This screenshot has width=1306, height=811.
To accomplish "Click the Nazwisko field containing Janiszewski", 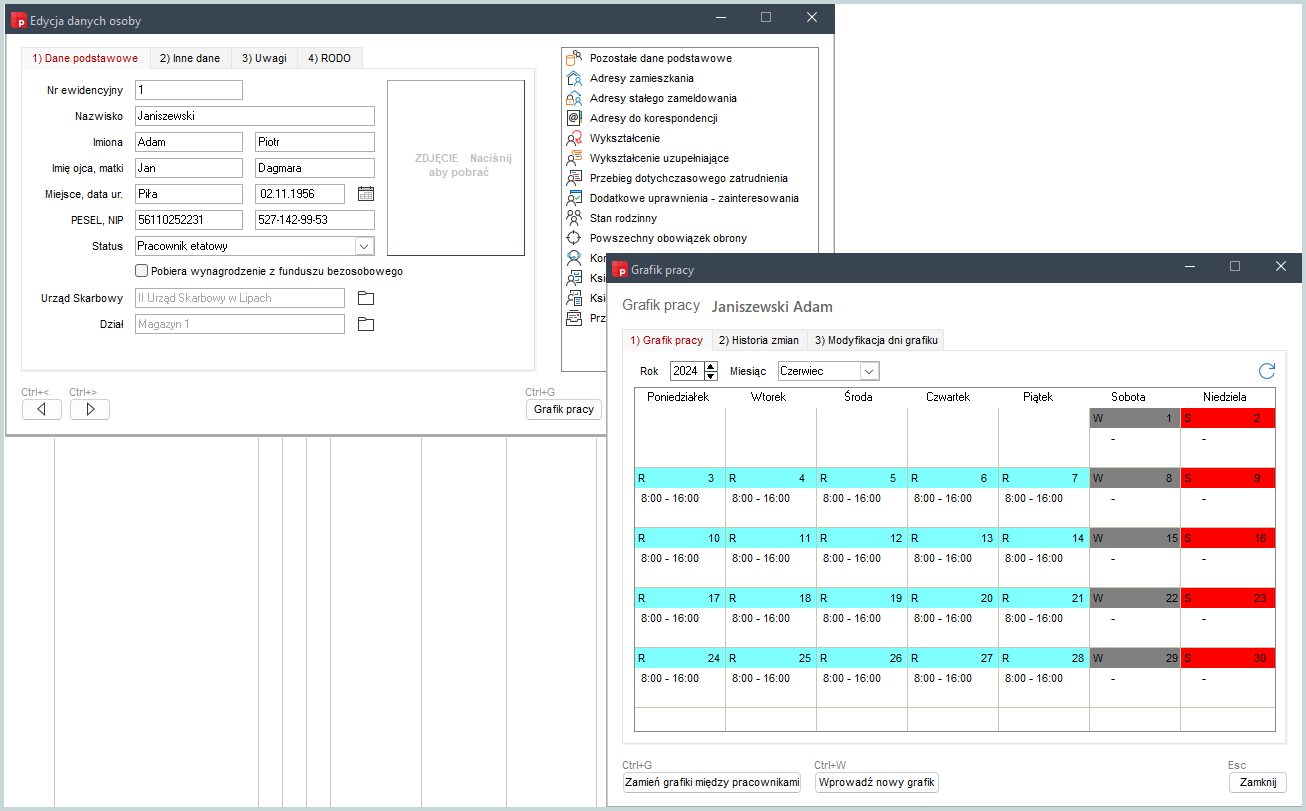I will click(255, 116).
